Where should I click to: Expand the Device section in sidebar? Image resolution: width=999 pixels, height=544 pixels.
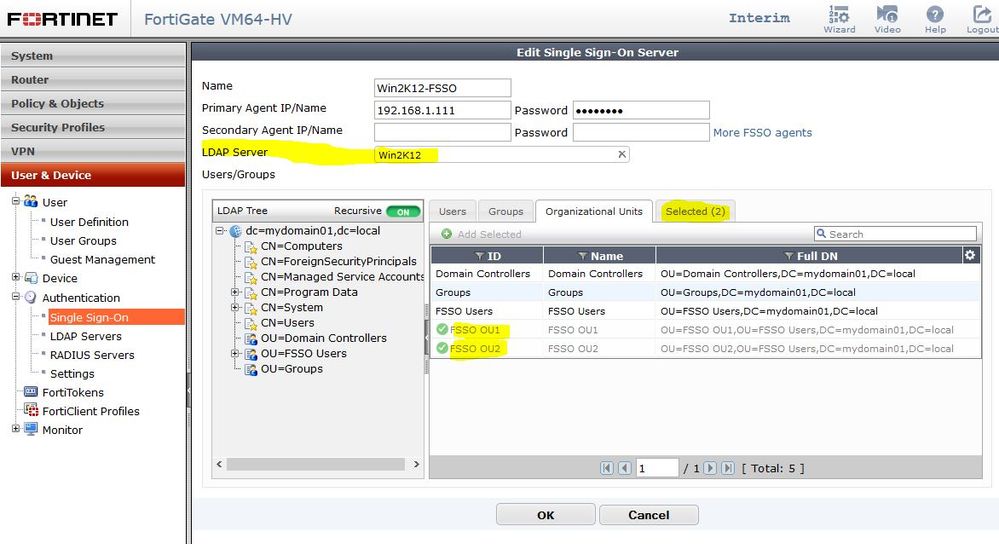pyautogui.click(x=16, y=277)
